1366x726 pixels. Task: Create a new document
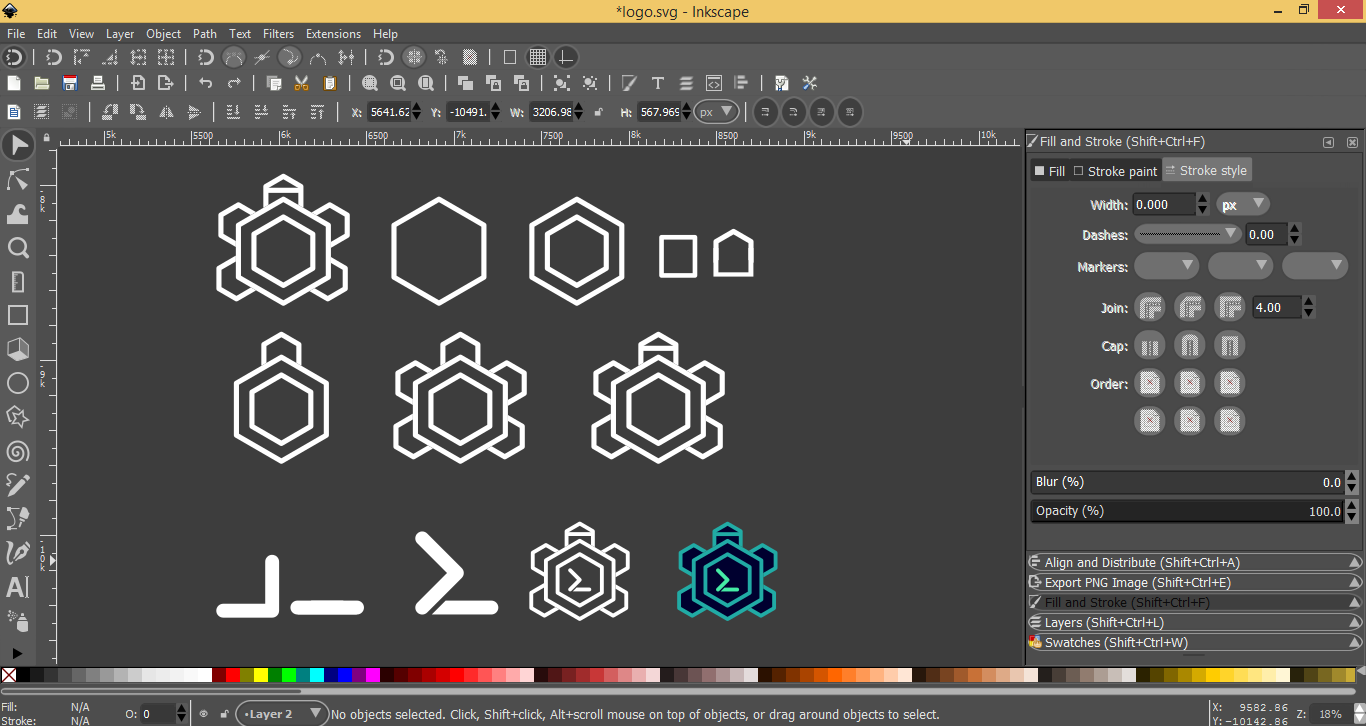pos(14,83)
